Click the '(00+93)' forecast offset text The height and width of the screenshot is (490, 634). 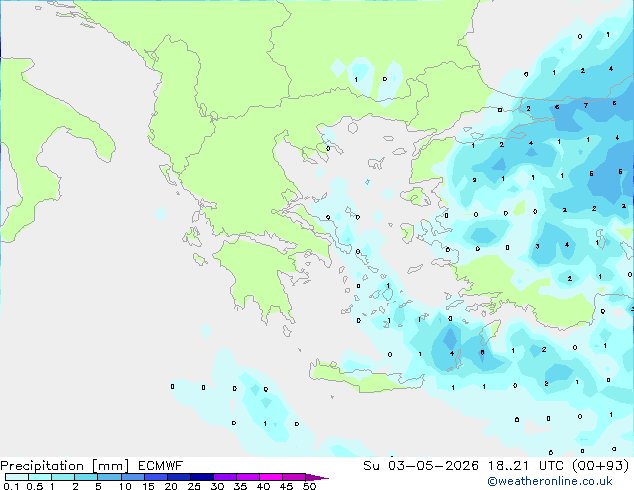point(601,466)
